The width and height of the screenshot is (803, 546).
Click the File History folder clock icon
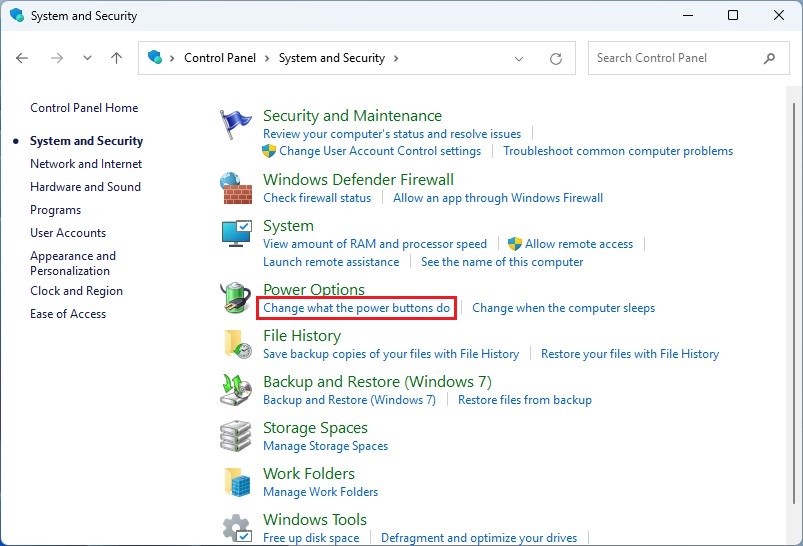pyautogui.click(x=238, y=344)
